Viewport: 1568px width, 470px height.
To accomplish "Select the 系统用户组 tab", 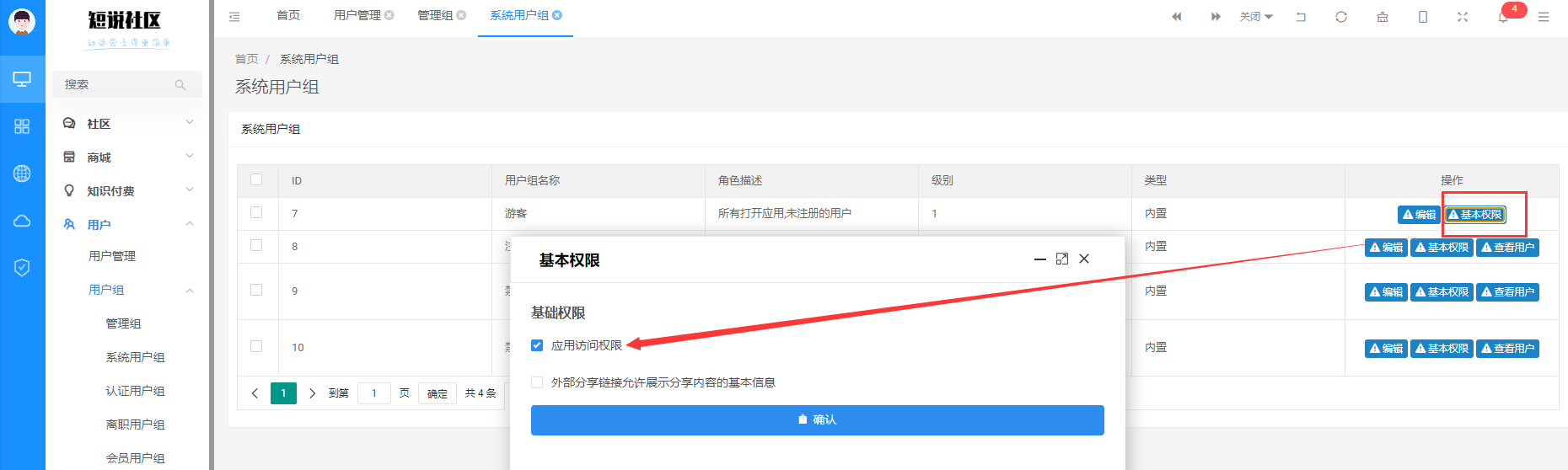I will coord(519,15).
